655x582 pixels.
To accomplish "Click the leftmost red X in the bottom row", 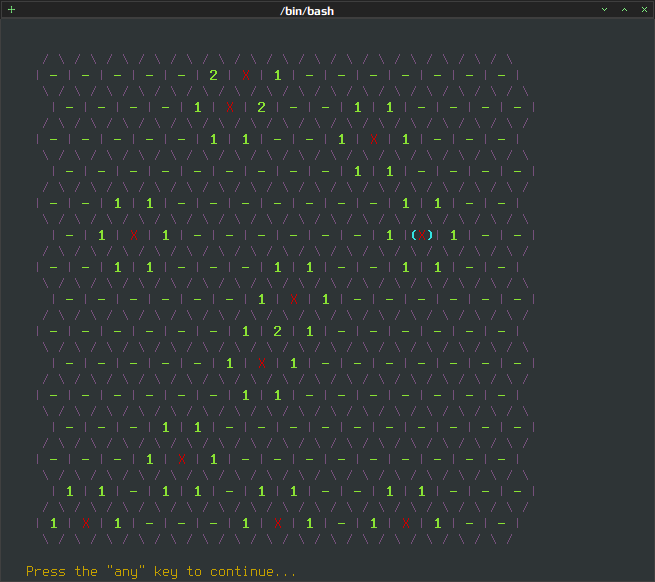I will (86, 523).
